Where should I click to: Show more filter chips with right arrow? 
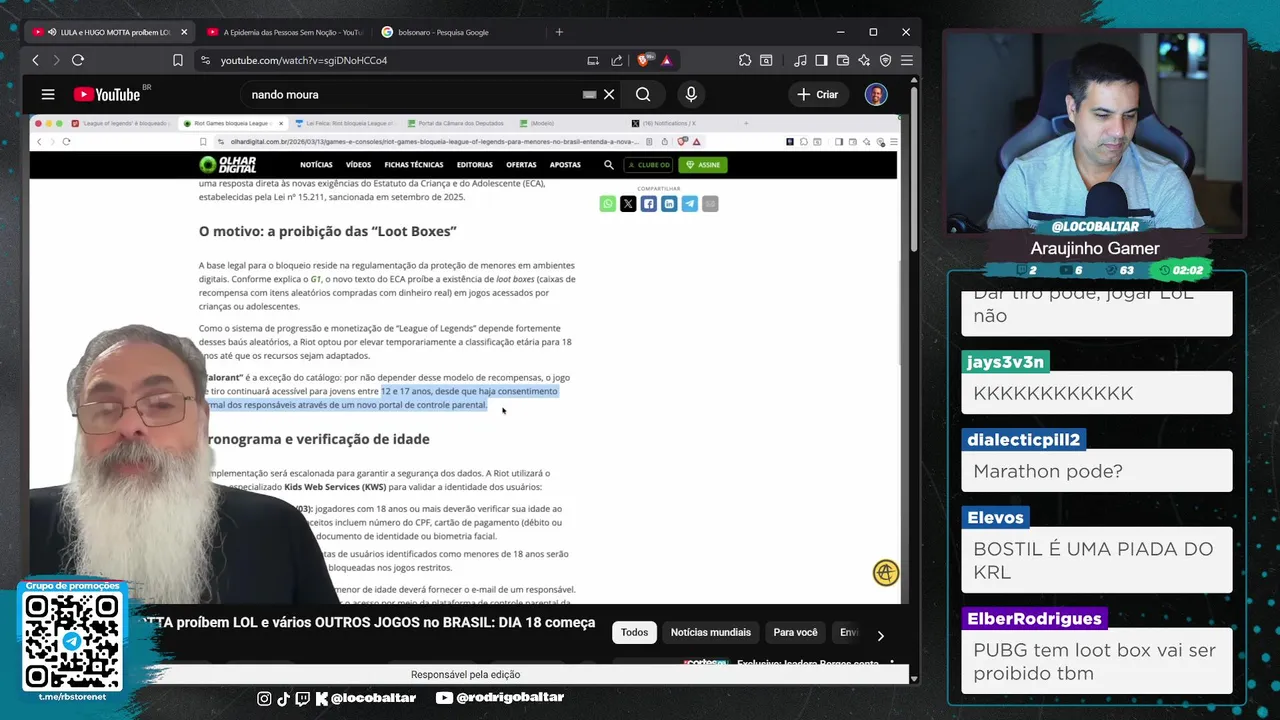pos(880,635)
